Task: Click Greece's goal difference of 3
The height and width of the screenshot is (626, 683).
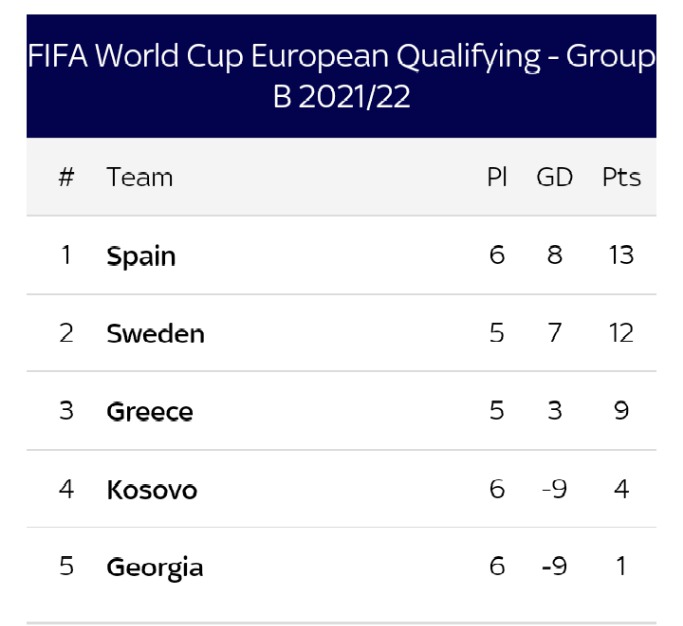Action: (x=555, y=411)
